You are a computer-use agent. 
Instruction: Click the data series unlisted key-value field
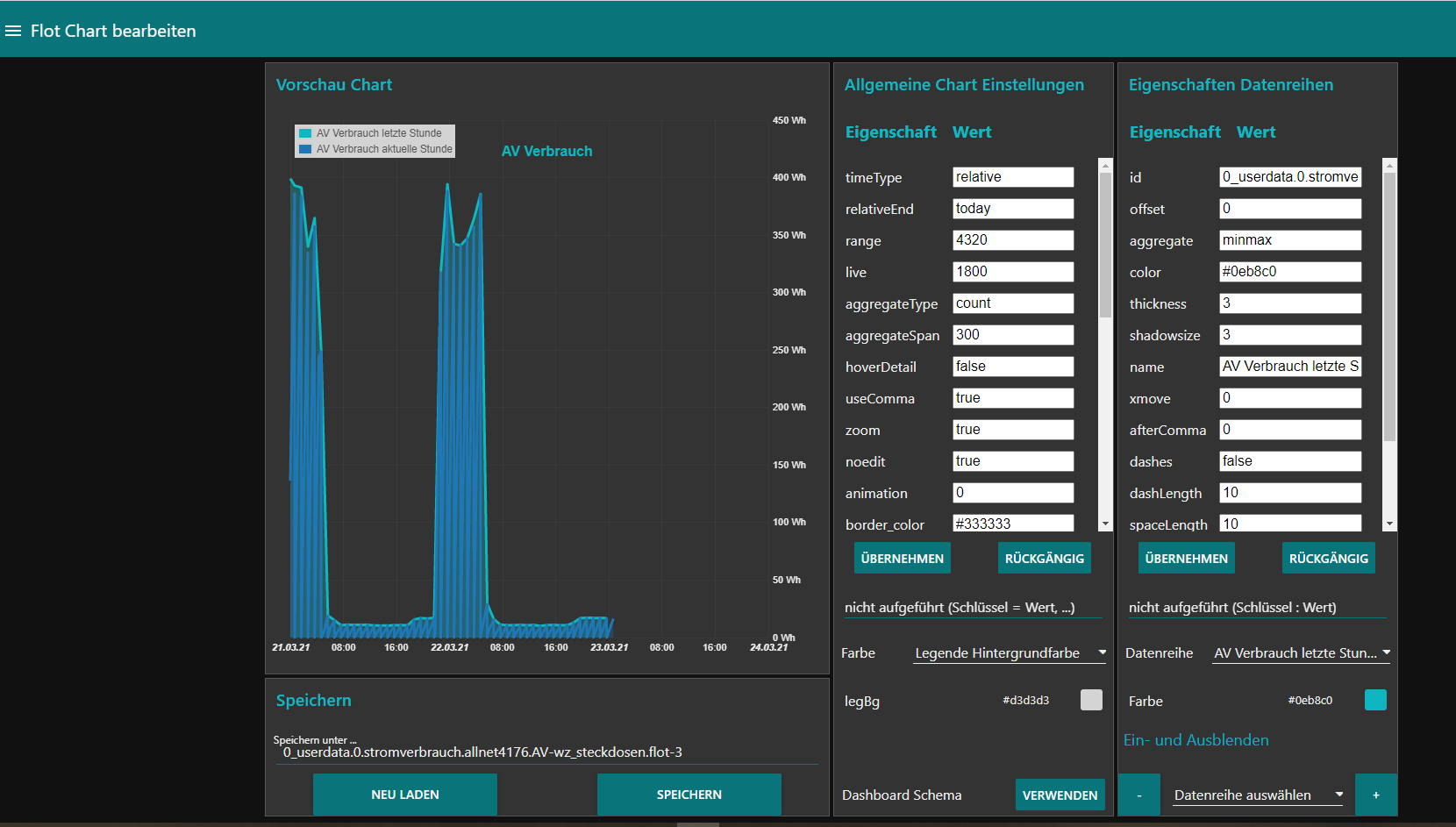1257,608
